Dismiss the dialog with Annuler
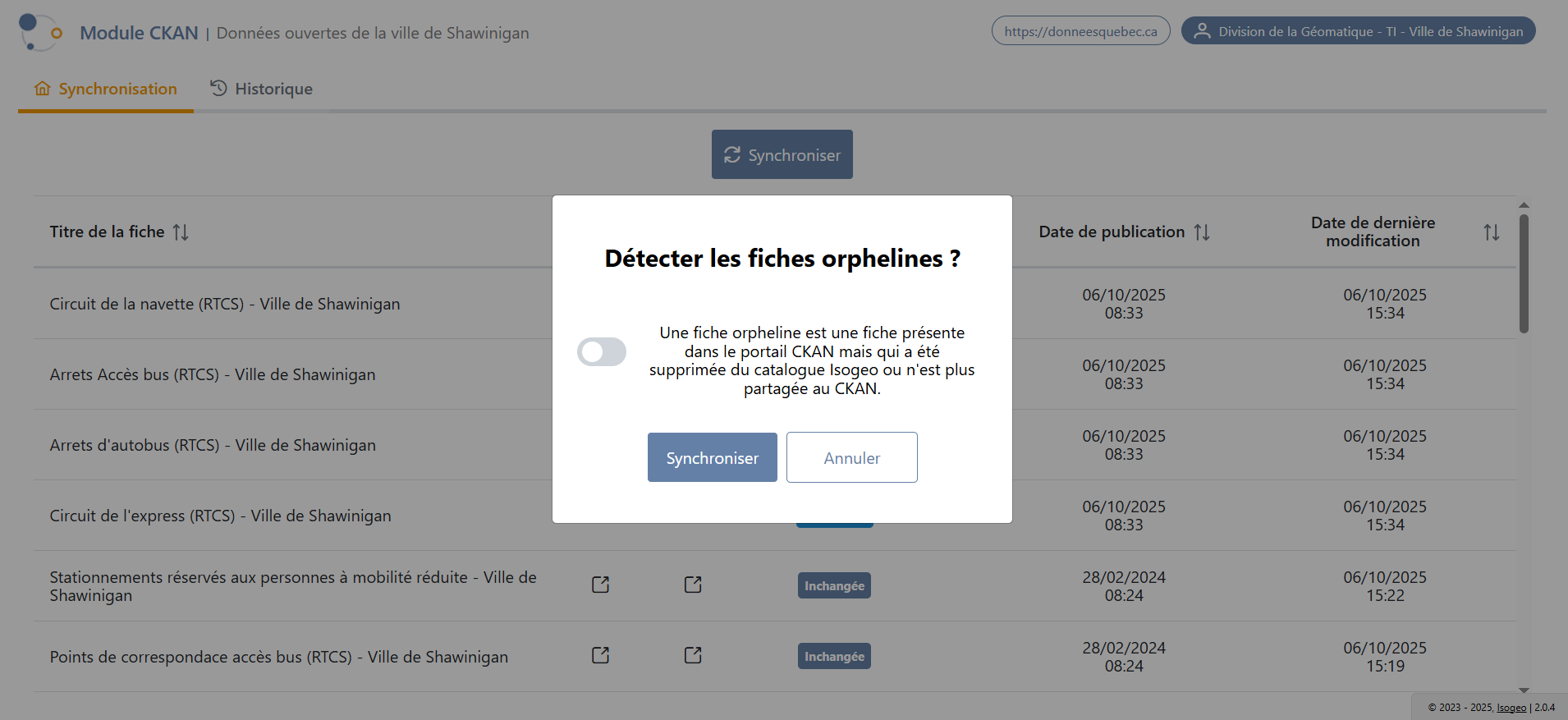 pos(851,457)
